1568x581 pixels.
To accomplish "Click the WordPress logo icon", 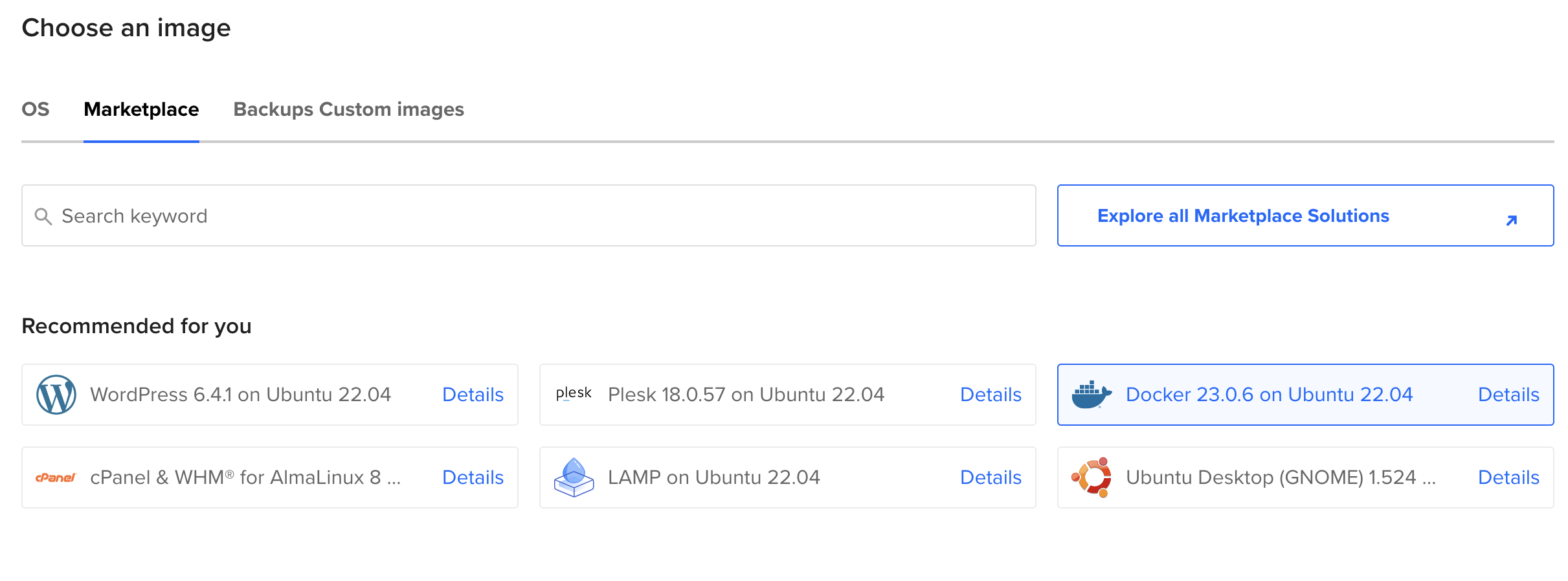I will click(x=56, y=394).
